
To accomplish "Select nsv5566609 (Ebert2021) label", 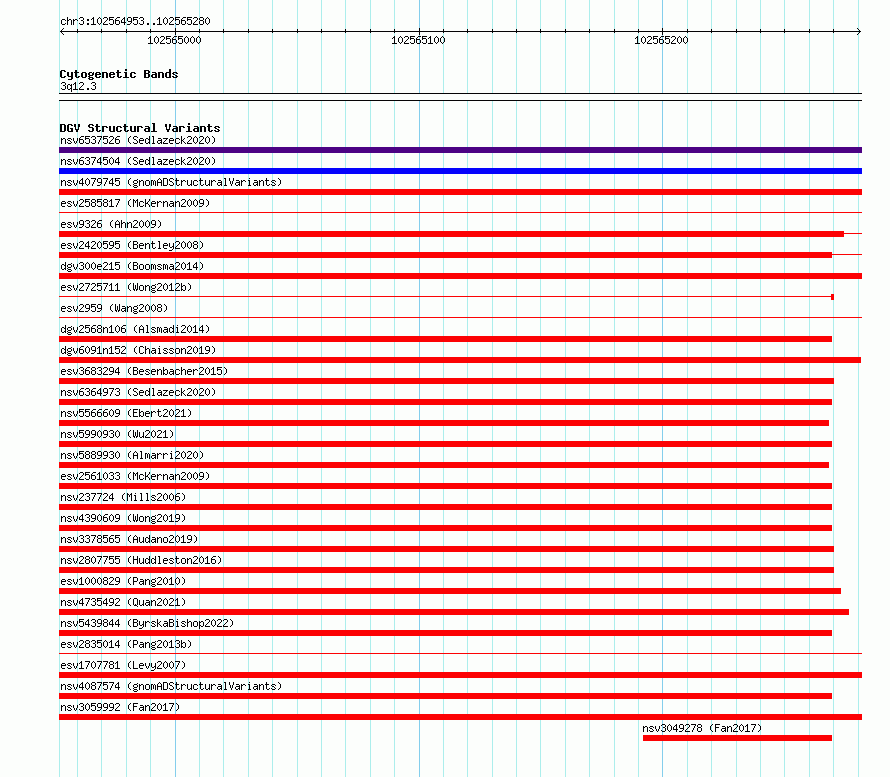I will [x=126, y=413].
